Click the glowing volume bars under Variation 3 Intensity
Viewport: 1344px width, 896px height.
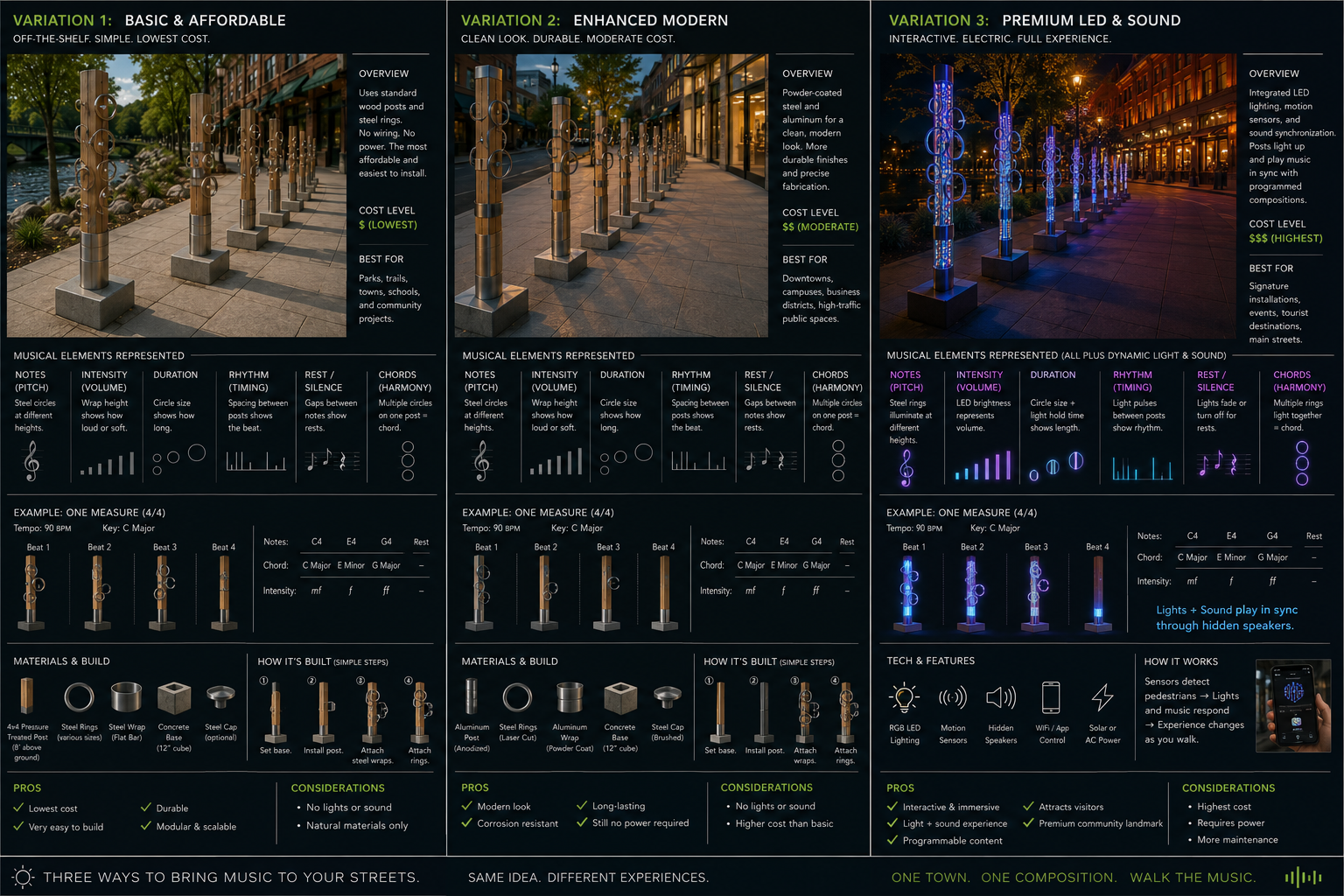[x=983, y=465]
